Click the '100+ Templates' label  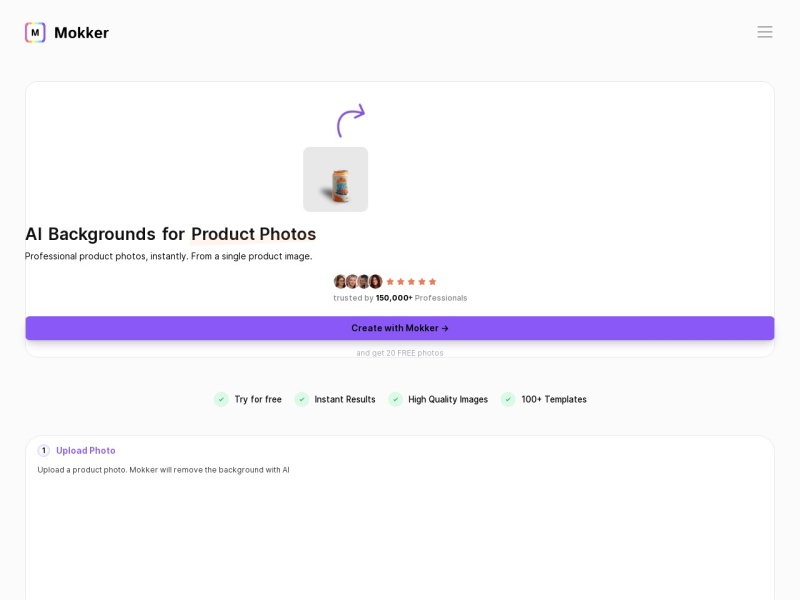click(554, 399)
